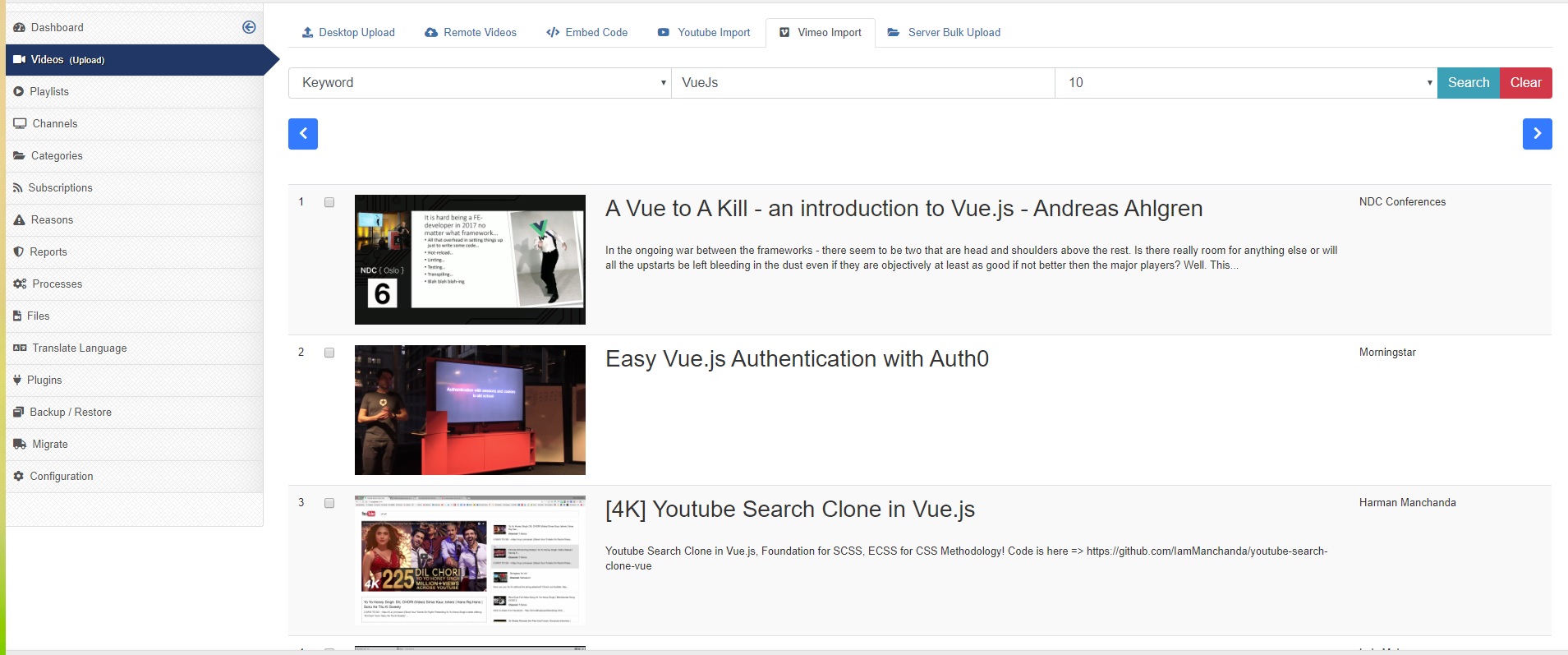Click the Reports shield icon
This screenshot has width=1568, height=655.
click(19, 251)
